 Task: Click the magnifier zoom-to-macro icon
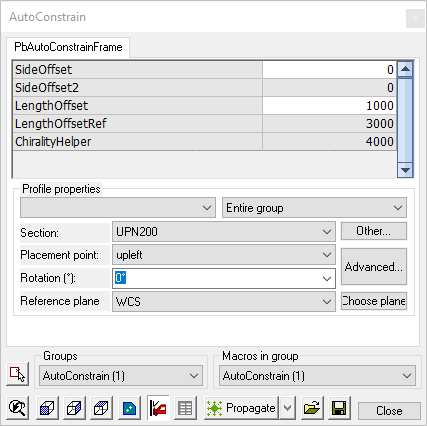17,408
